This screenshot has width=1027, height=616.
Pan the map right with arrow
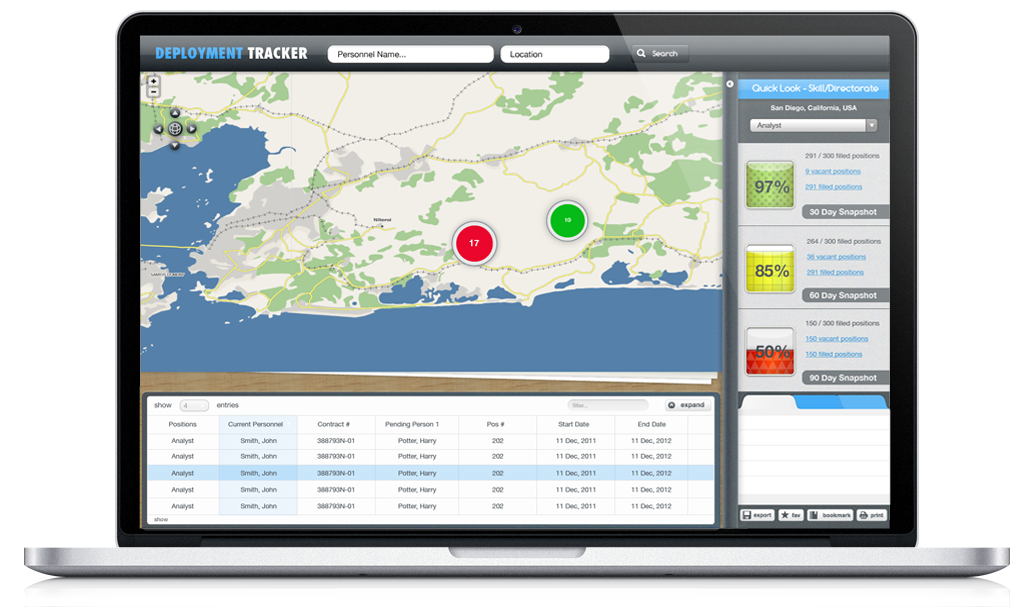coord(191,129)
